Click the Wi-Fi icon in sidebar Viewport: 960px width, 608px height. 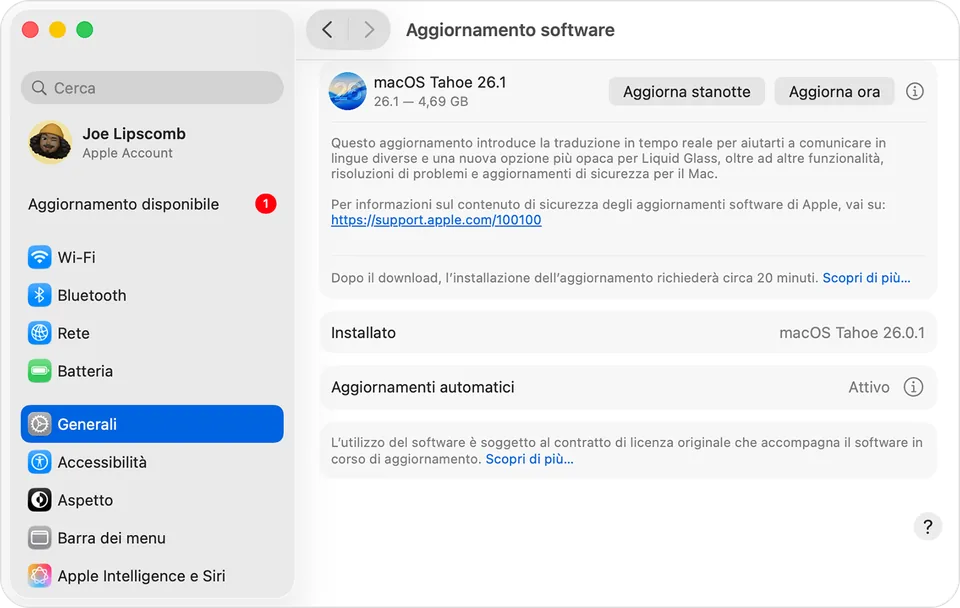point(39,257)
